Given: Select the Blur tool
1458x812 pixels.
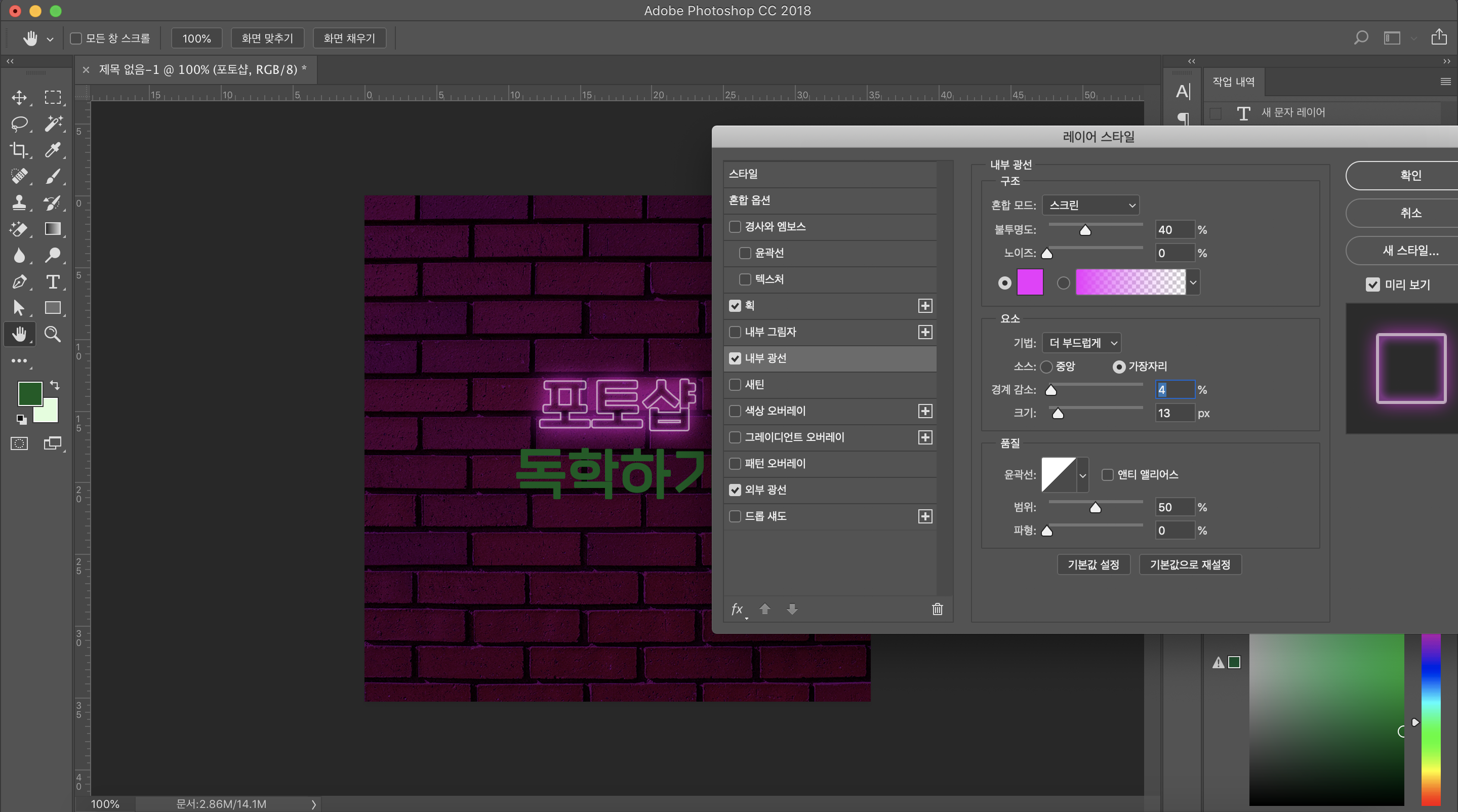Looking at the screenshot, I should click(19, 255).
